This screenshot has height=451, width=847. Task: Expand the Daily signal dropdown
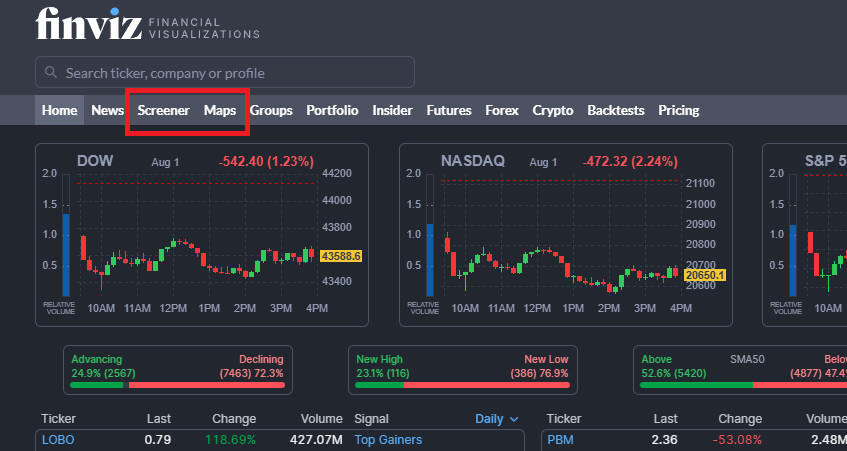coord(498,419)
